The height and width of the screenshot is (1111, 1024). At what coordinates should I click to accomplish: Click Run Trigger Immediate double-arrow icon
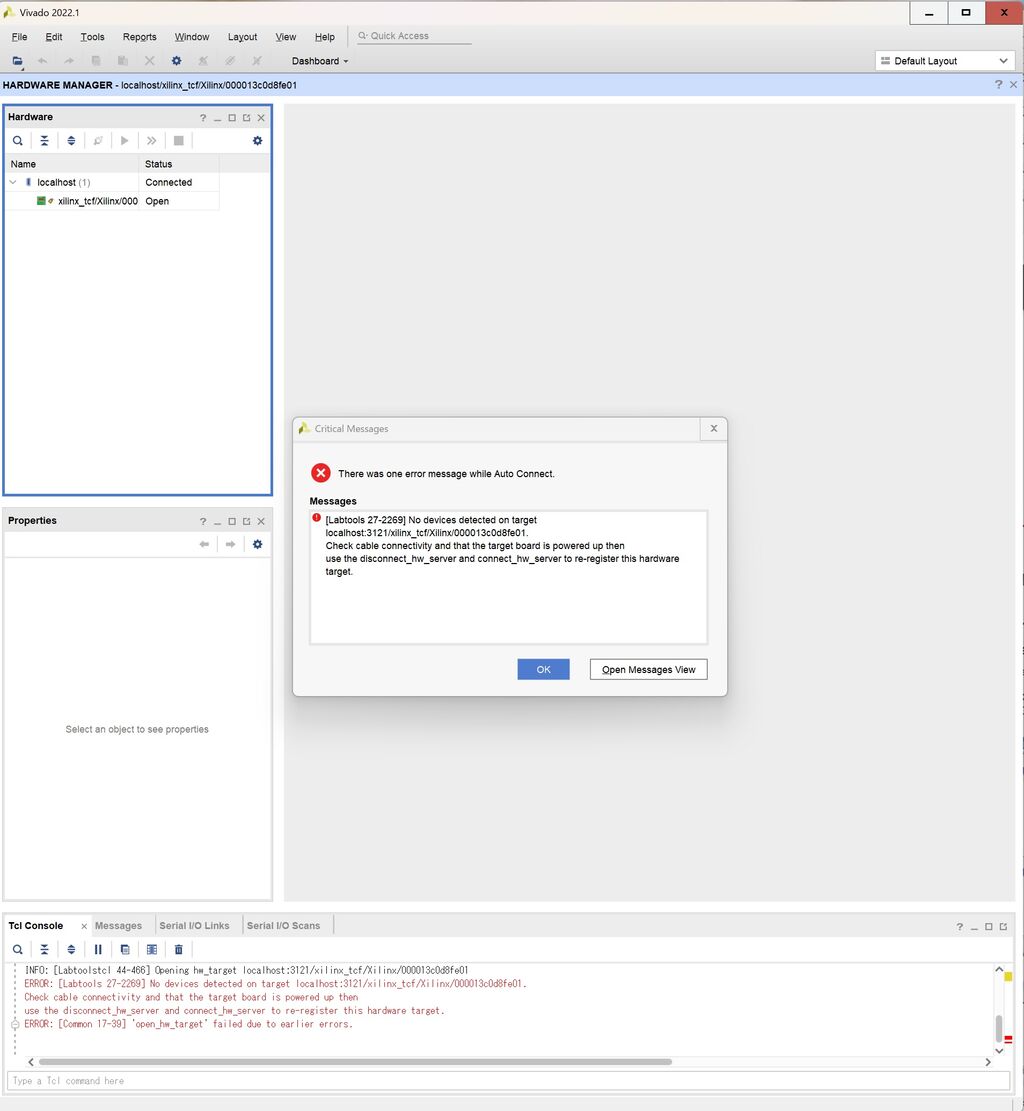point(152,140)
